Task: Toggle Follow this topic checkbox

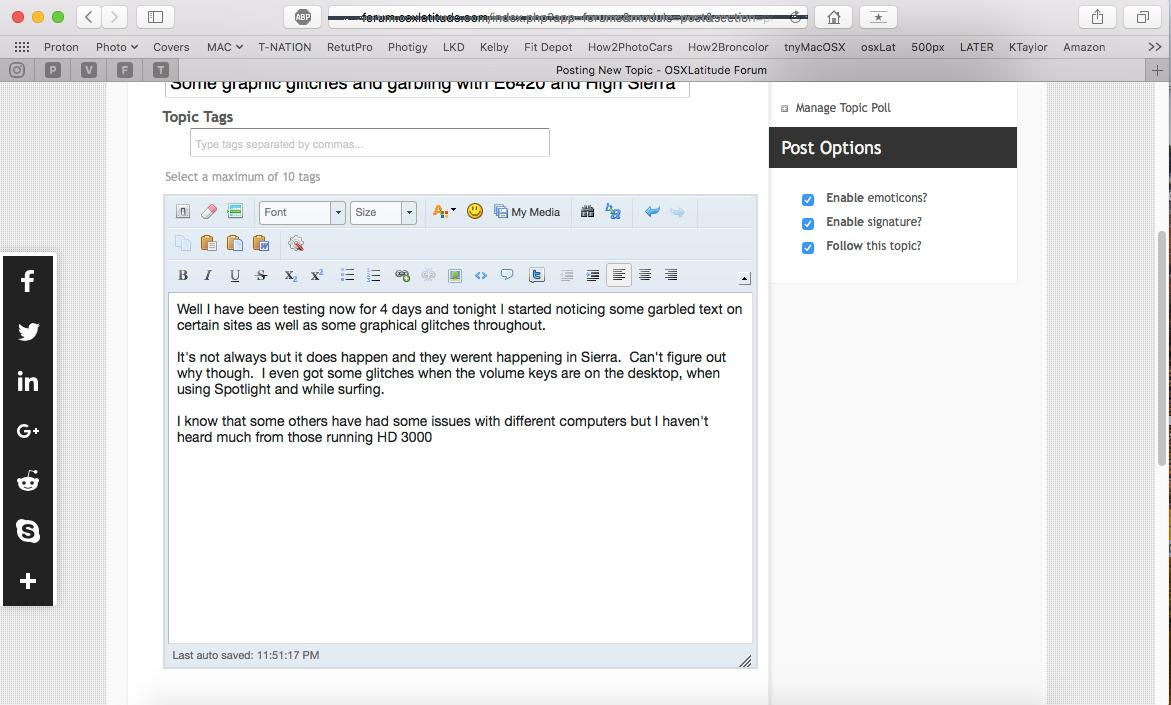Action: pyautogui.click(x=808, y=247)
